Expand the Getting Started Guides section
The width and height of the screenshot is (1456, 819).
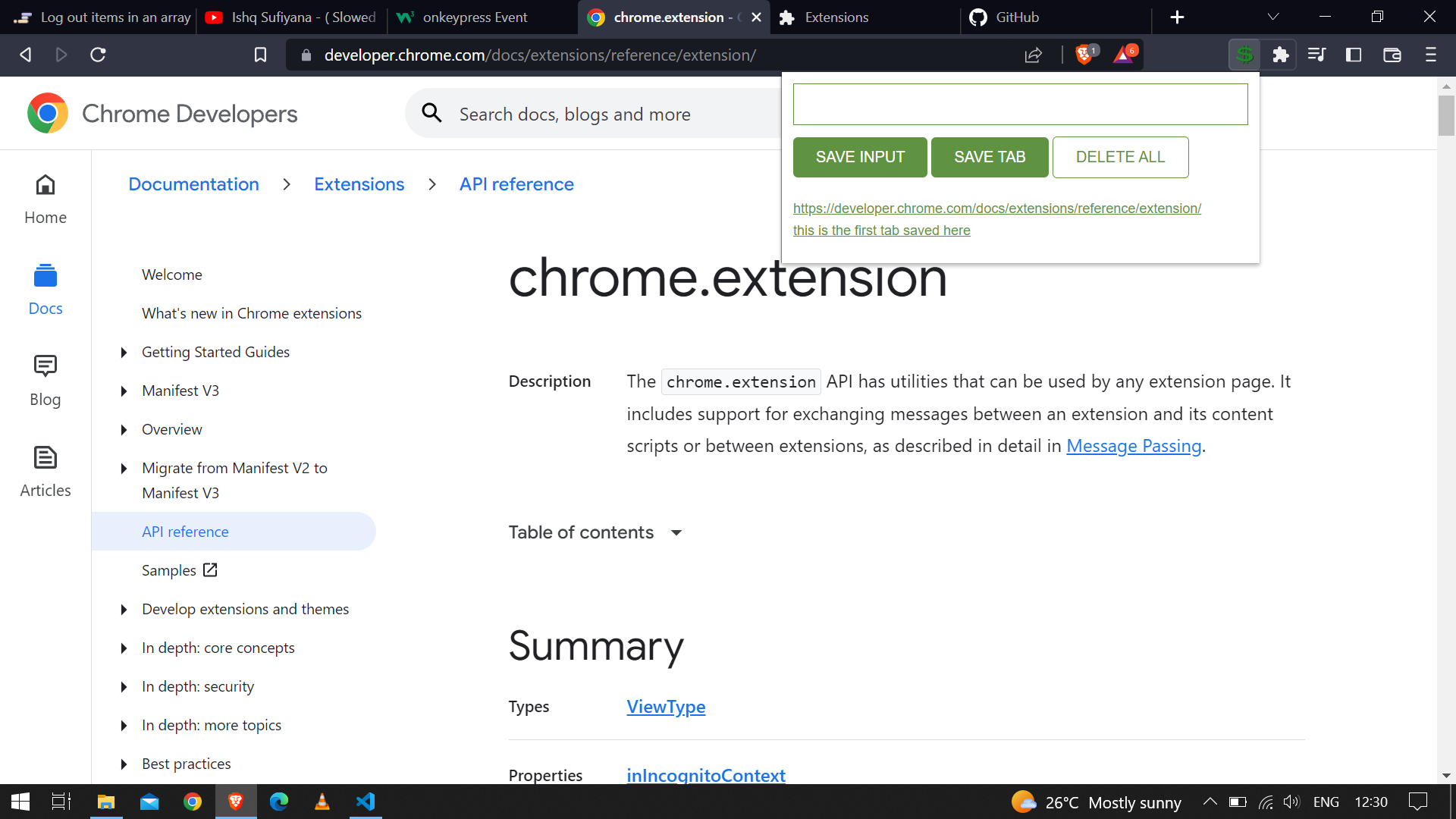(124, 352)
